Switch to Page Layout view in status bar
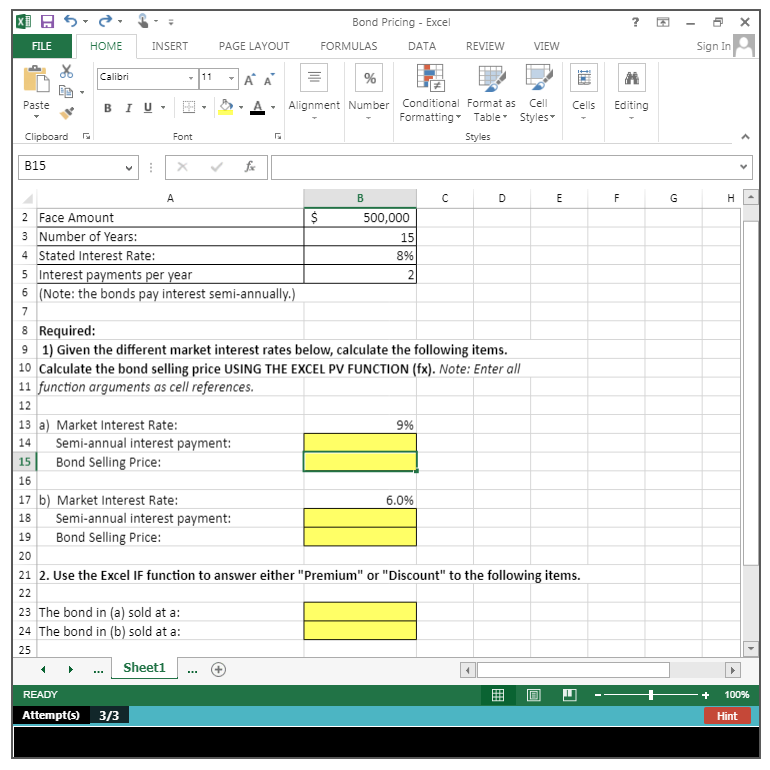The height and width of the screenshot is (770, 770). click(534, 695)
